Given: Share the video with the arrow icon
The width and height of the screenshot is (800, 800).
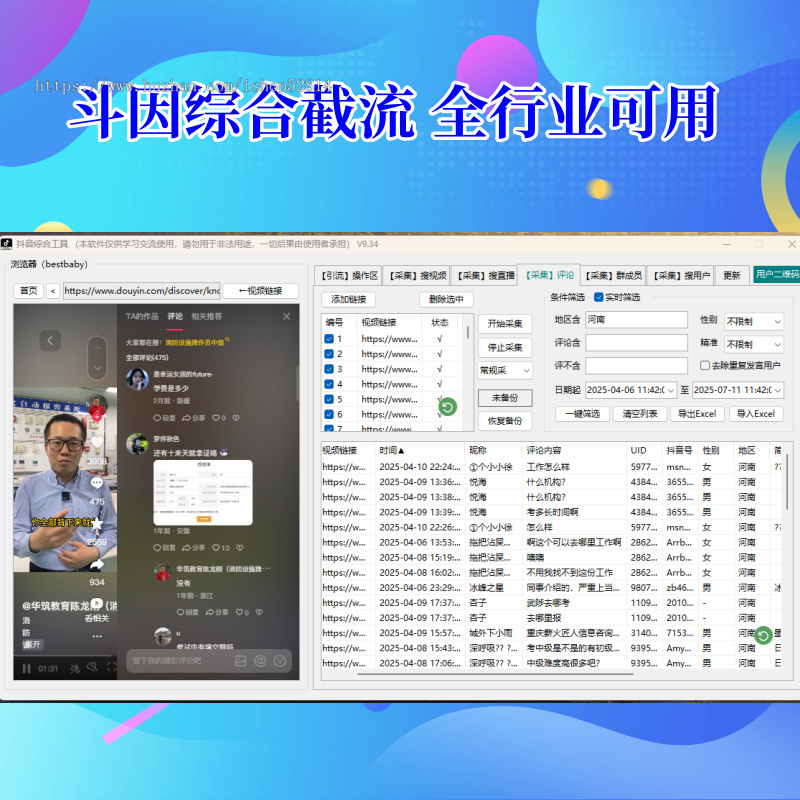Looking at the screenshot, I should [x=96, y=564].
